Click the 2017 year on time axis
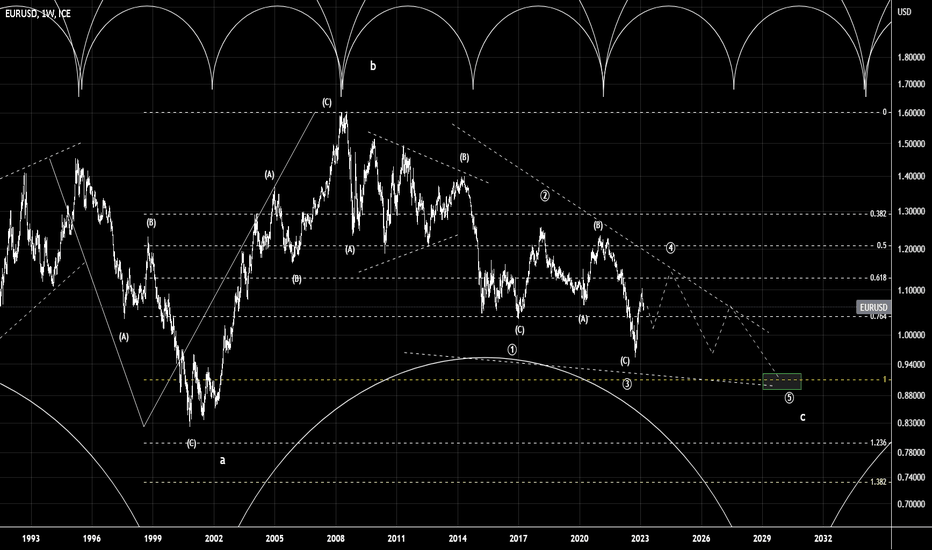This screenshot has width=932, height=550. 518,539
